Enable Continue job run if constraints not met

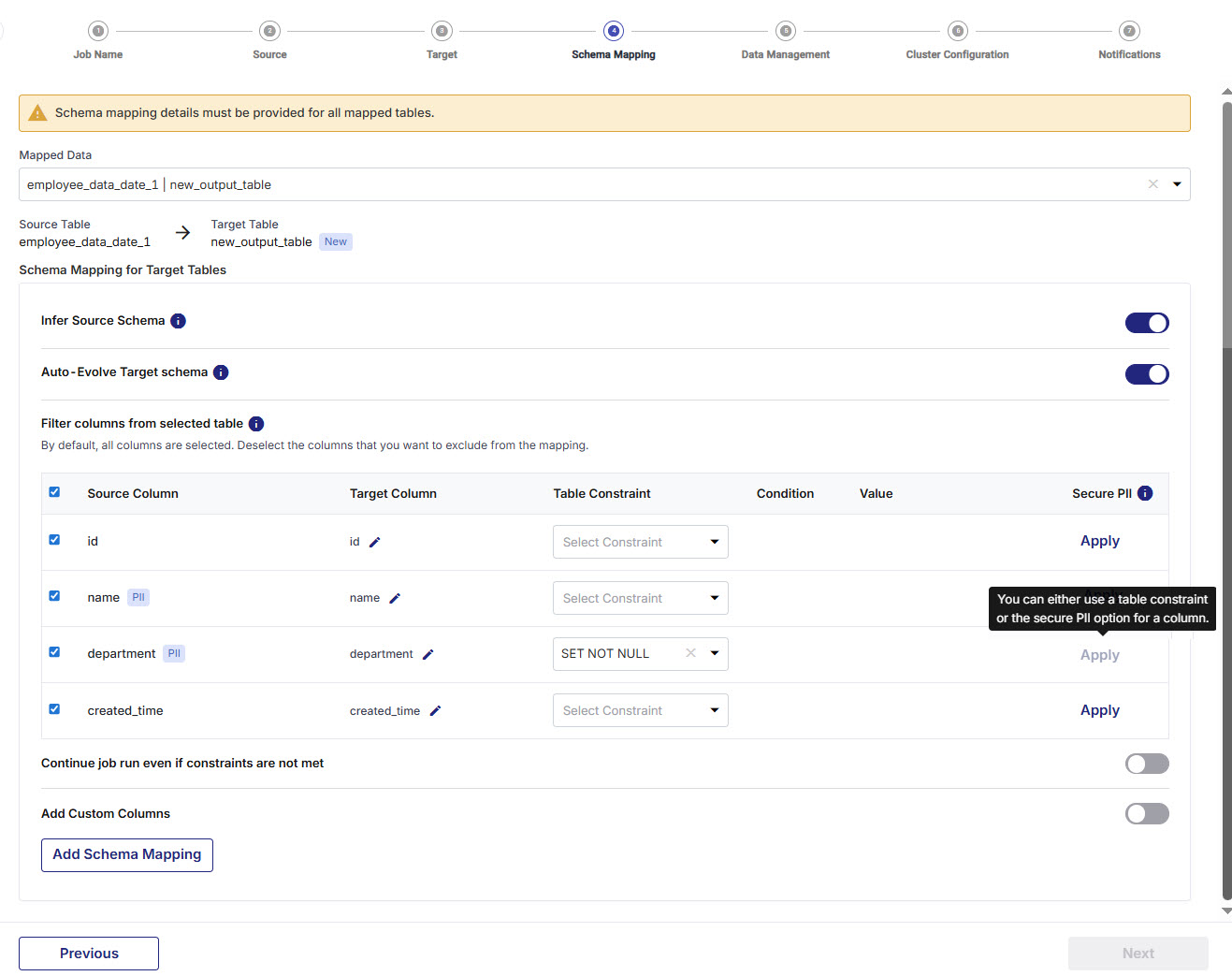tap(1146, 764)
